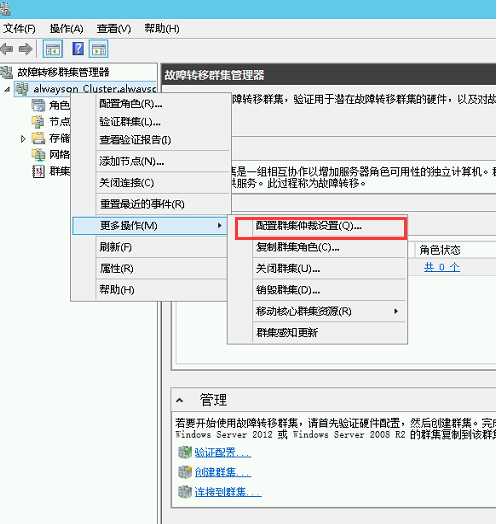
Task: Open the 更多操作(M) submenu arrow
Action: (x=220, y=226)
